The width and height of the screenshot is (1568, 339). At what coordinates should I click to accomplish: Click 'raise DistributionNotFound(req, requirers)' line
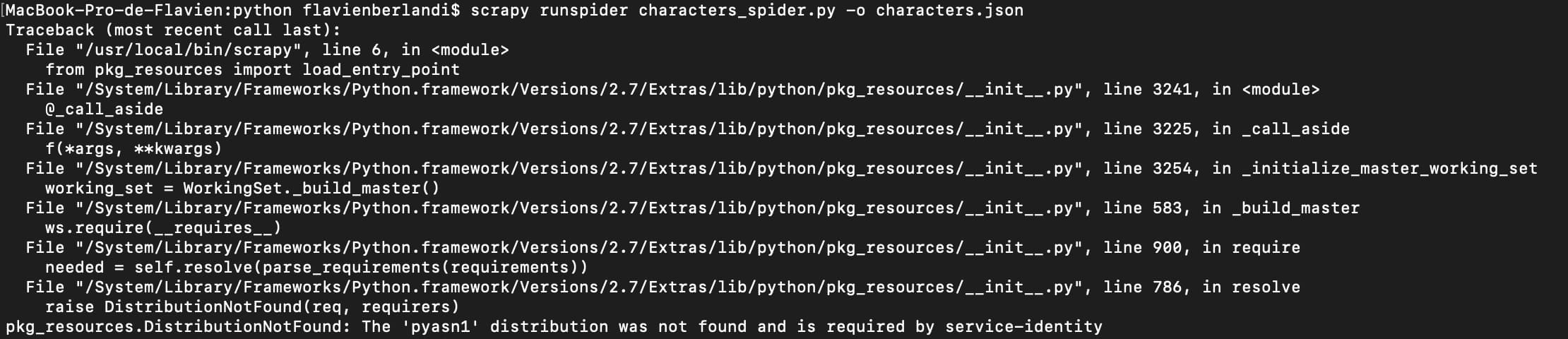coord(252,307)
